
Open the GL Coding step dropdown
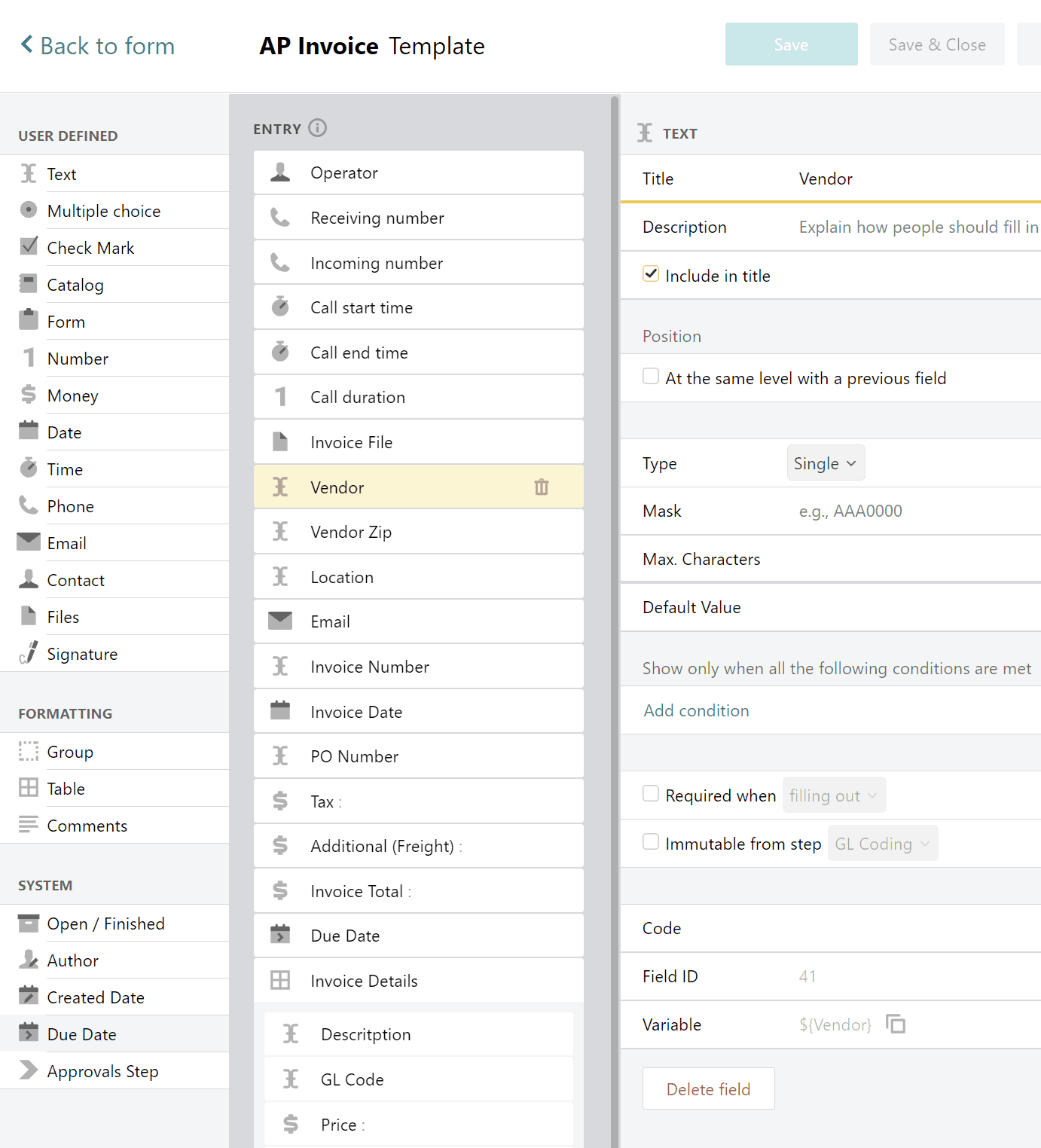point(882,843)
